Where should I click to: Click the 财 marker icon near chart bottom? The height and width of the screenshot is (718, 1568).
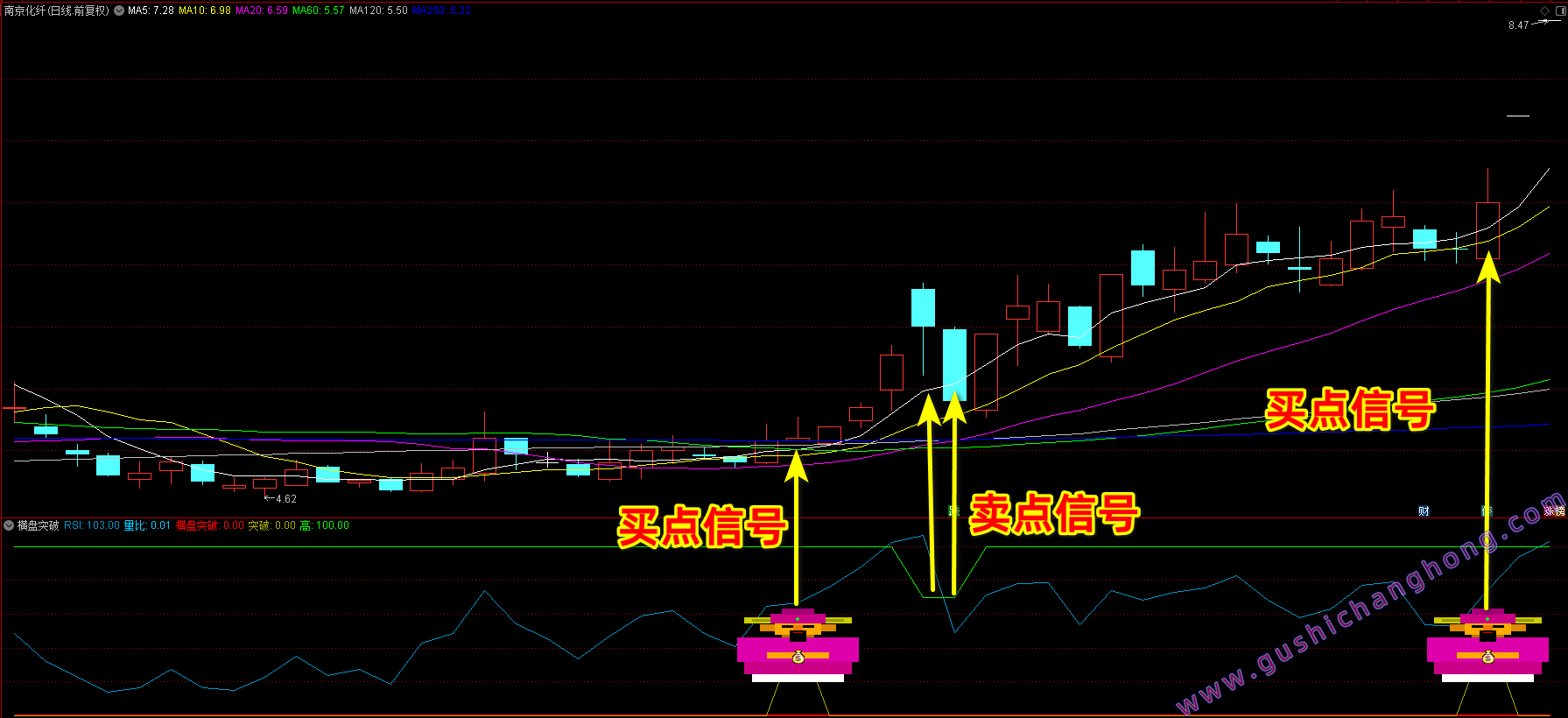pyautogui.click(x=1424, y=511)
